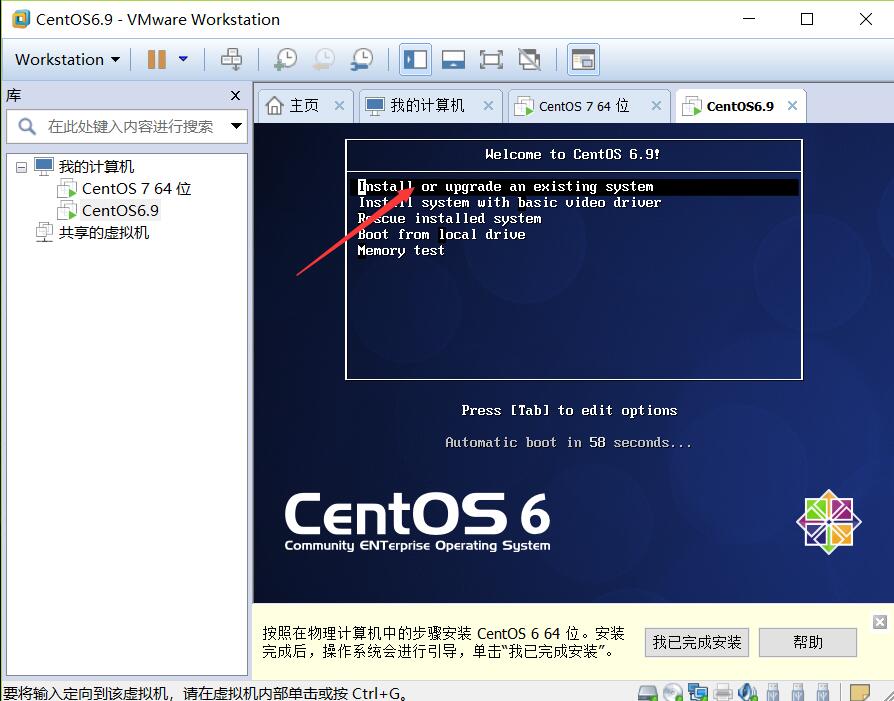Click the printer status bar icon

[722, 692]
